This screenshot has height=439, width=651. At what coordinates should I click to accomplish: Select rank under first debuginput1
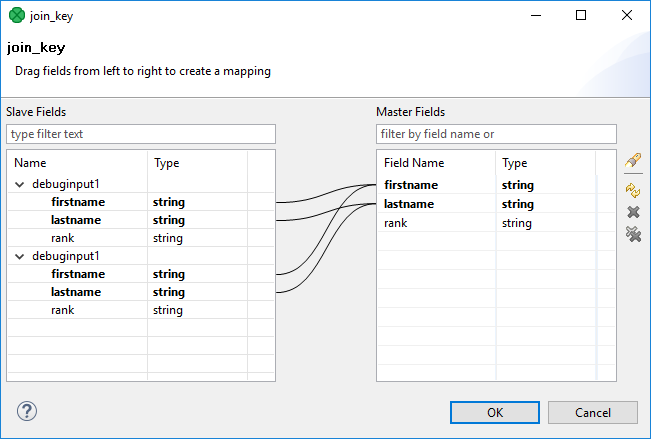(64, 238)
